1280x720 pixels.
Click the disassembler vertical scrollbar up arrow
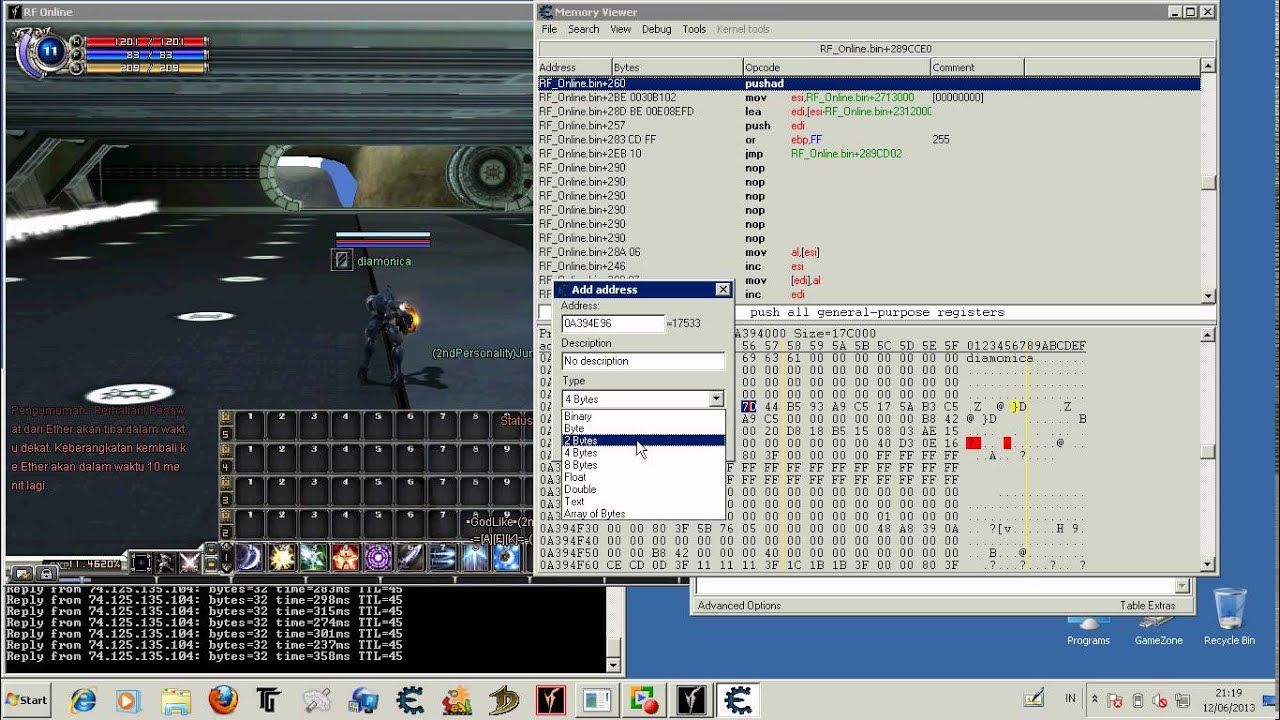1208,67
